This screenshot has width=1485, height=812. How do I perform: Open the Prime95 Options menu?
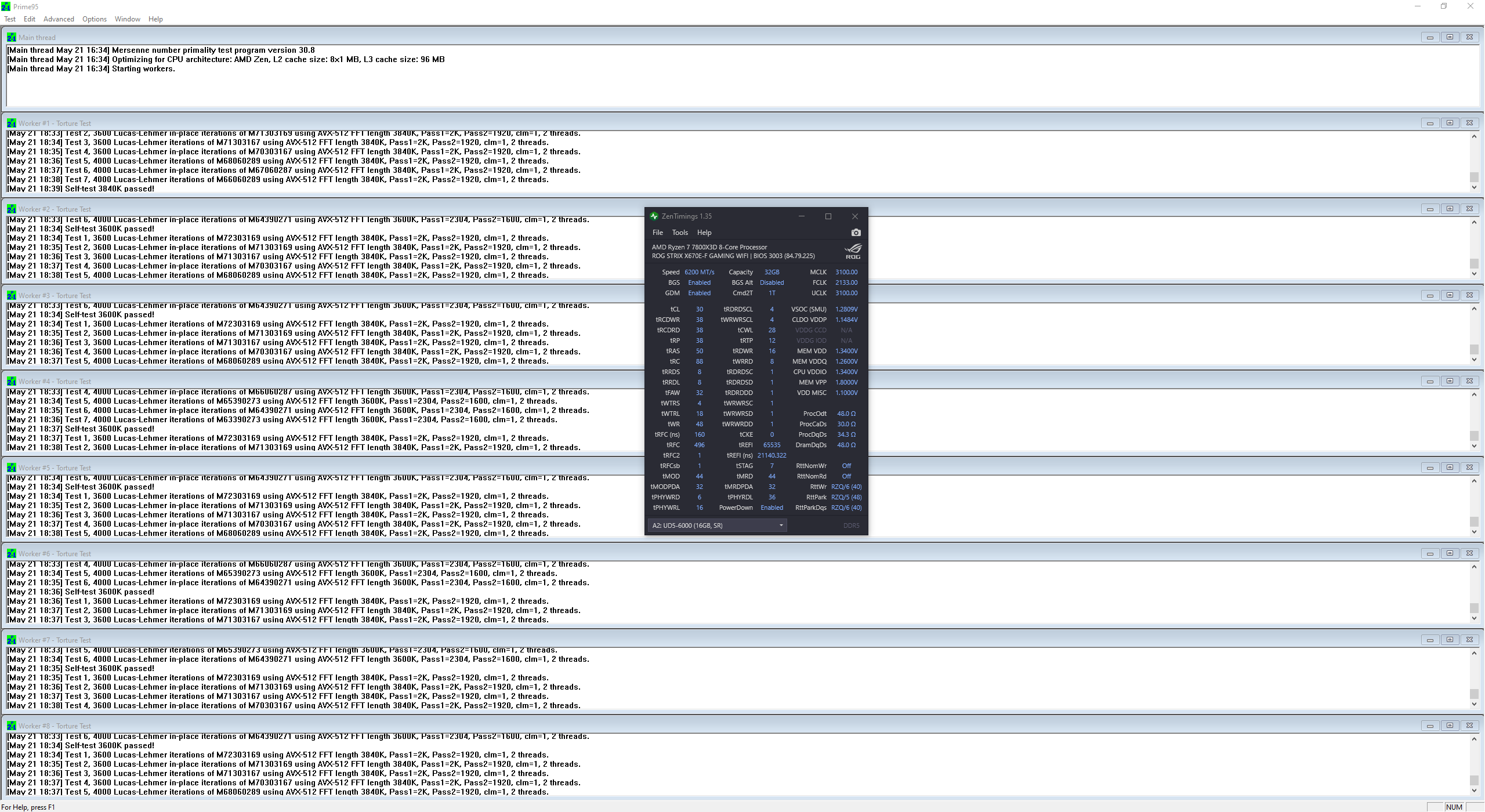95,19
